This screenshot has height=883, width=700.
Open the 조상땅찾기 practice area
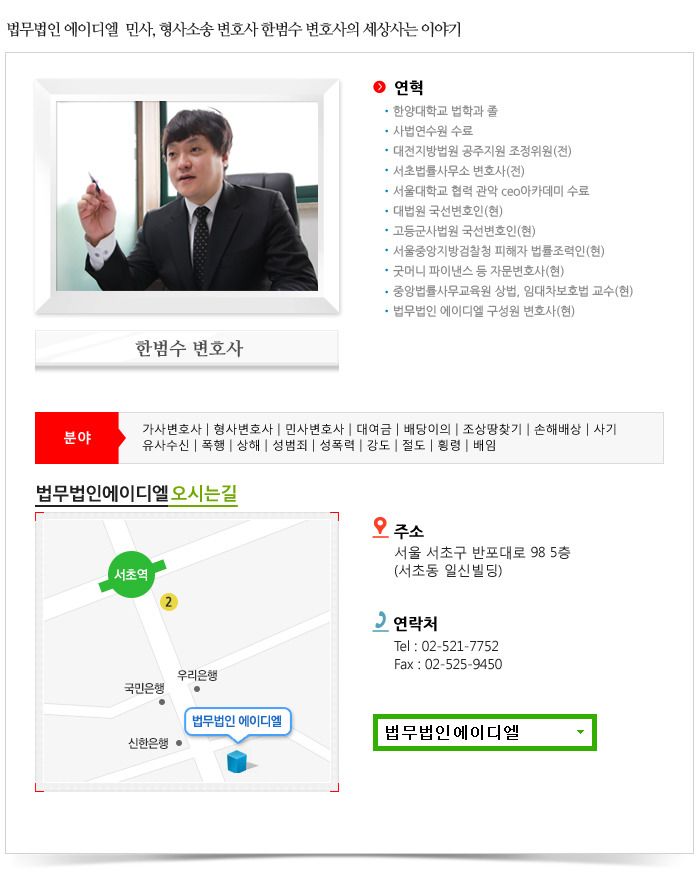click(492, 429)
